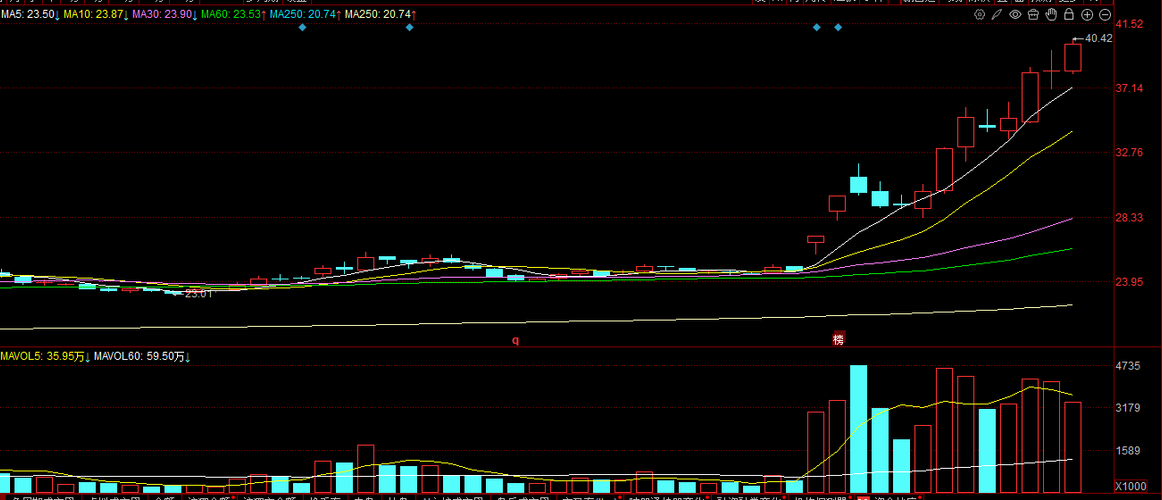Image resolution: width=1162 pixels, height=500 pixels.
Task: Open the toolbox icon
Action: [x=1033, y=15]
